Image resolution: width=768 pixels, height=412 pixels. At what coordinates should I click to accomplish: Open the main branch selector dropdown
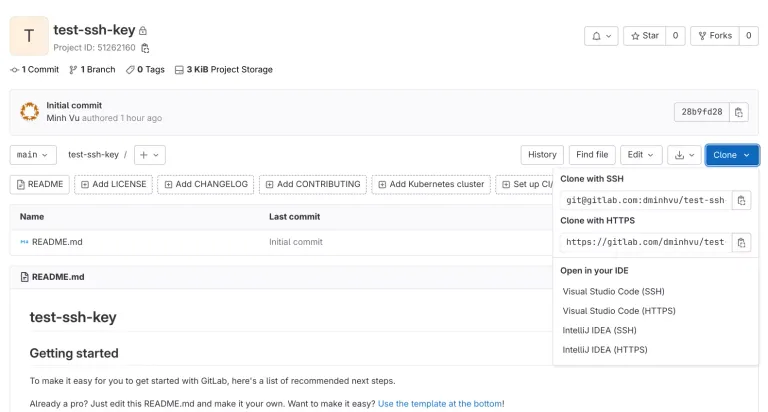pos(33,155)
